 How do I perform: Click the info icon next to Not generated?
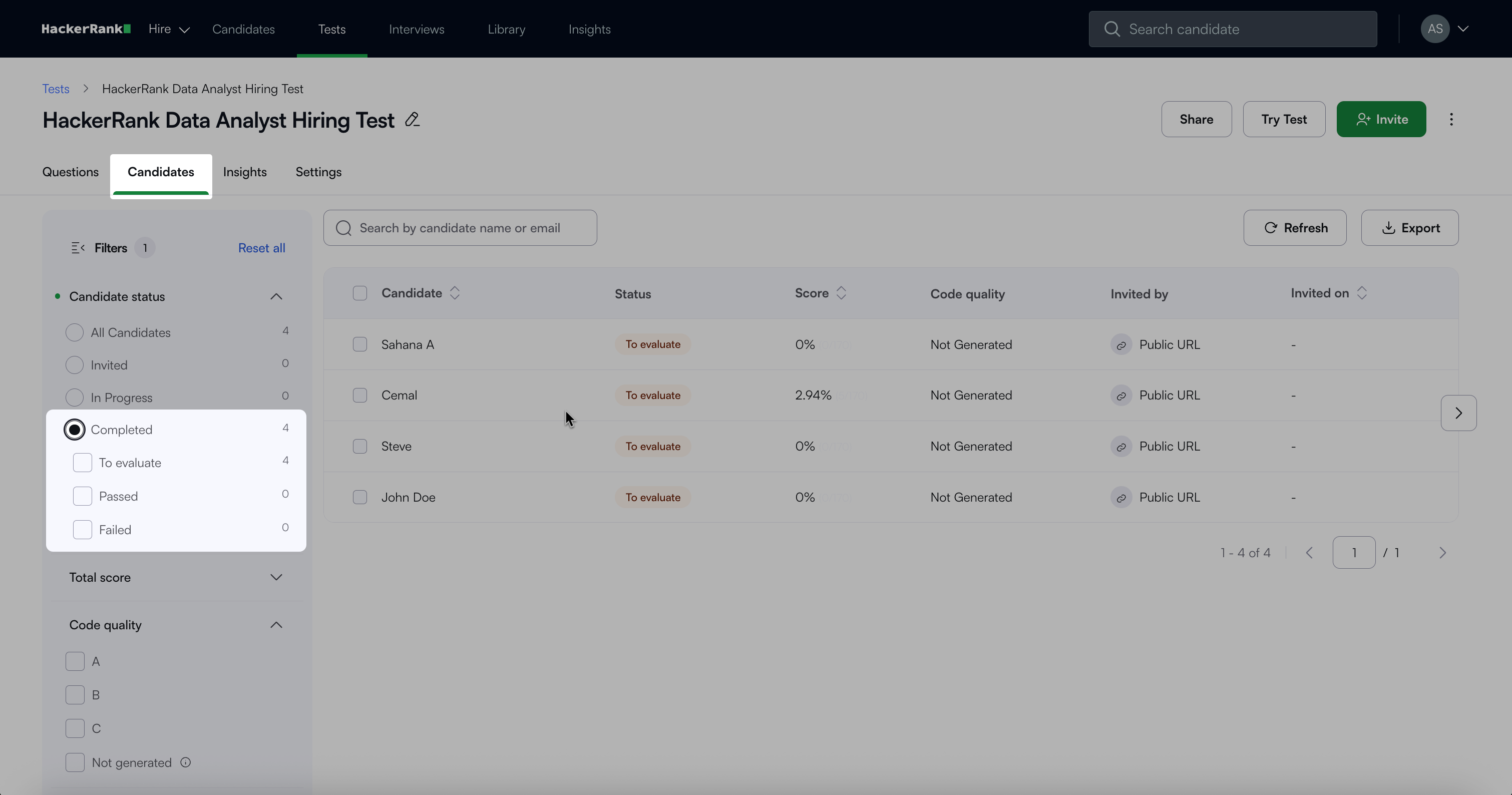click(185, 763)
